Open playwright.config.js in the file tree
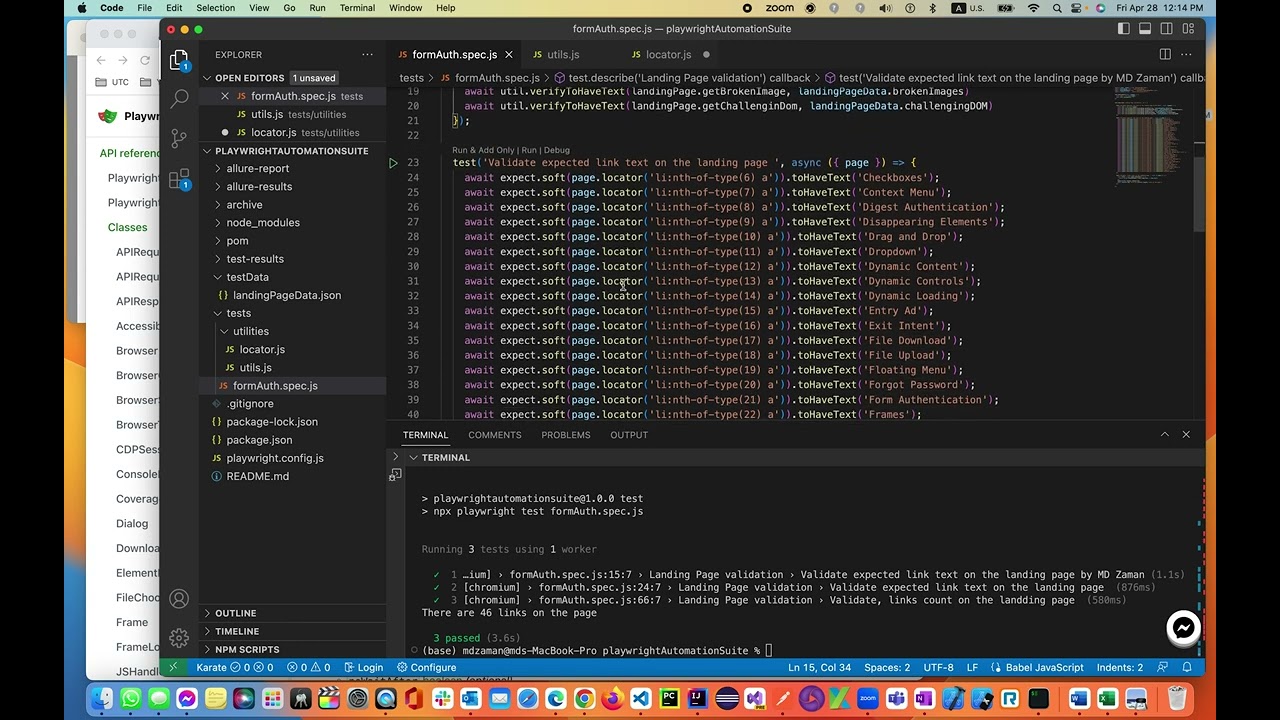Image resolution: width=1280 pixels, height=720 pixels. 275,458
